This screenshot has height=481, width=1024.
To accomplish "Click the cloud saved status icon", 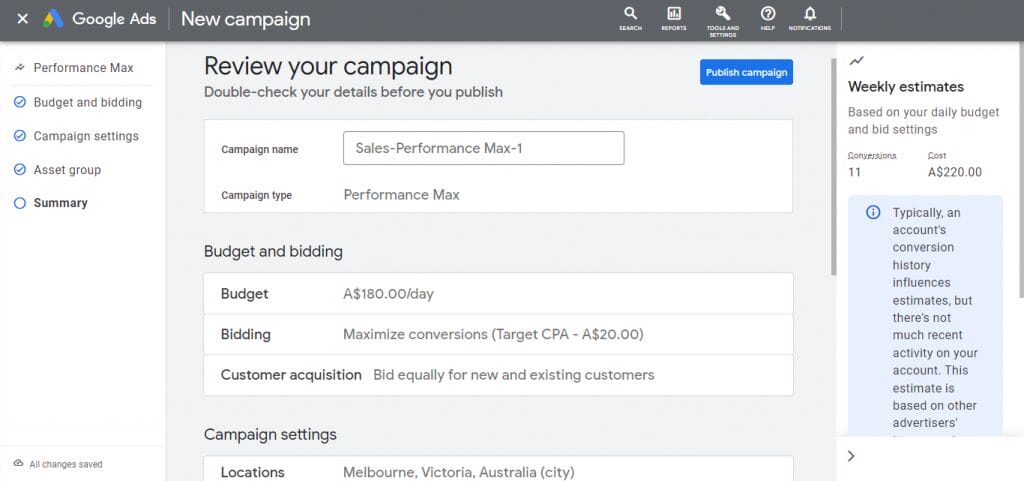I will click(18, 464).
